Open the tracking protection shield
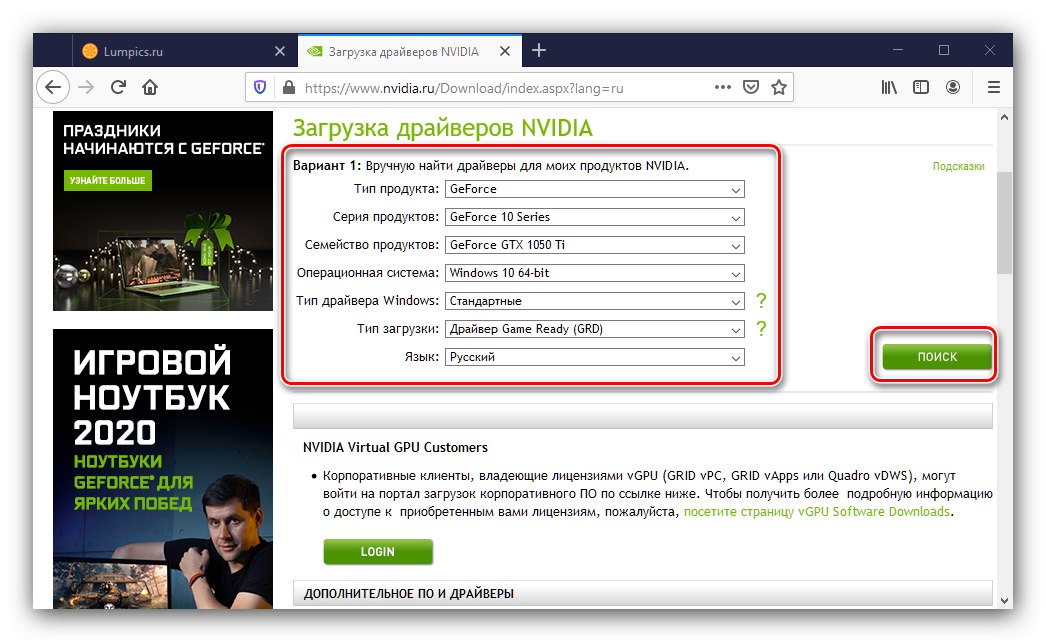1046x642 pixels. point(260,87)
